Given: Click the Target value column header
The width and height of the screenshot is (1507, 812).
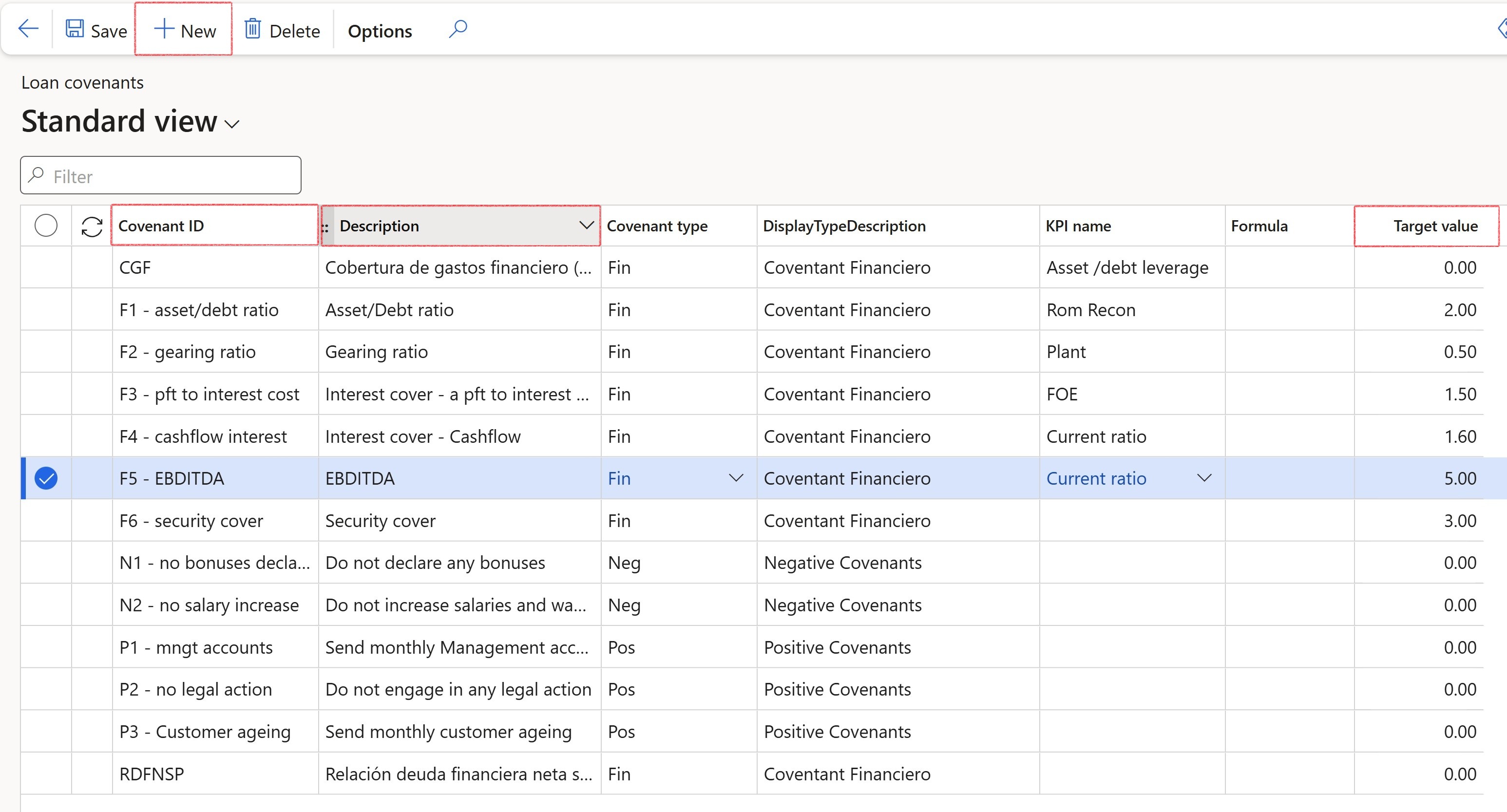Looking at the screenshot, I should (1426, 226).
